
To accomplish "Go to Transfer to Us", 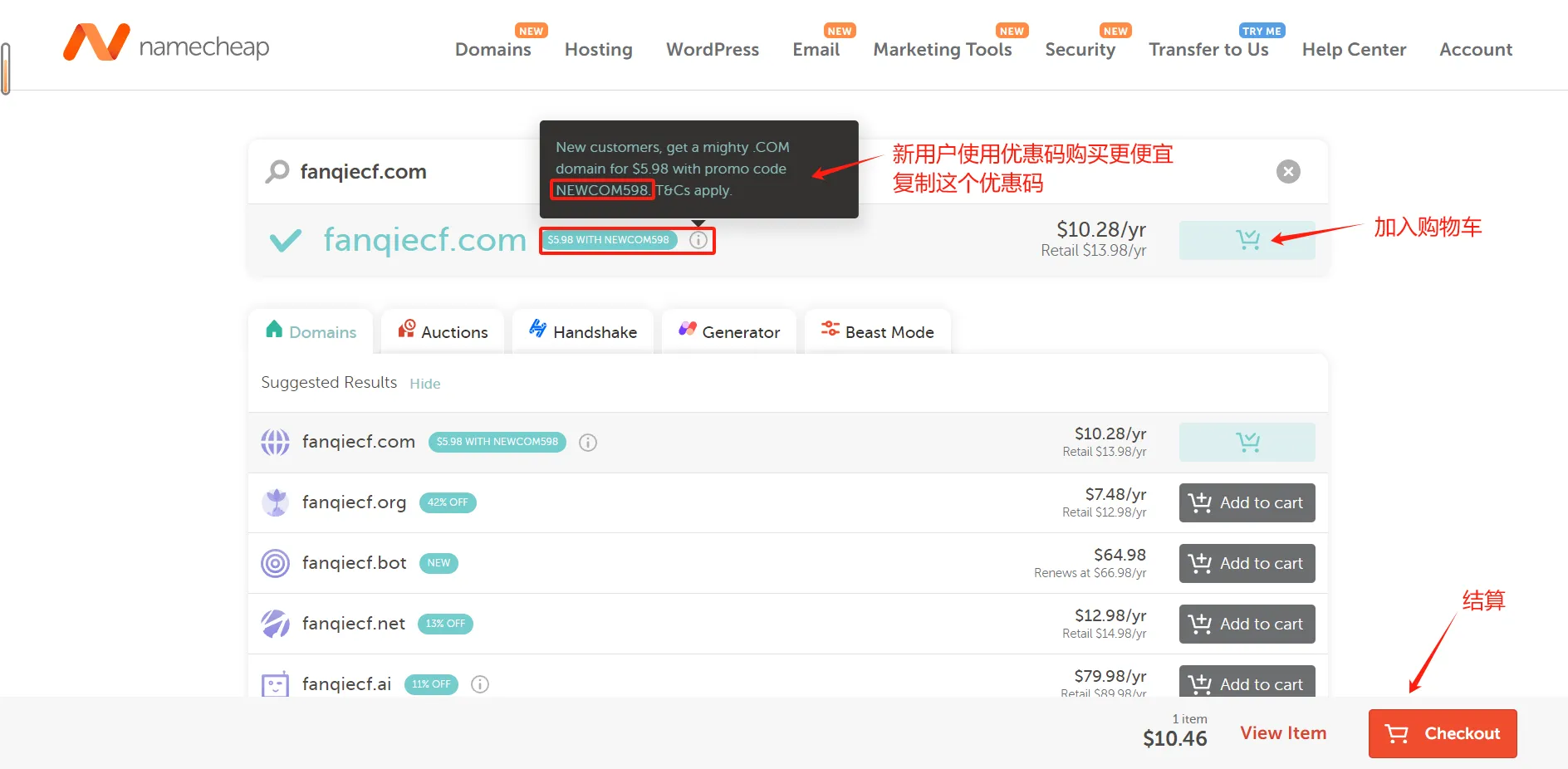I will tap(1208, 50).
